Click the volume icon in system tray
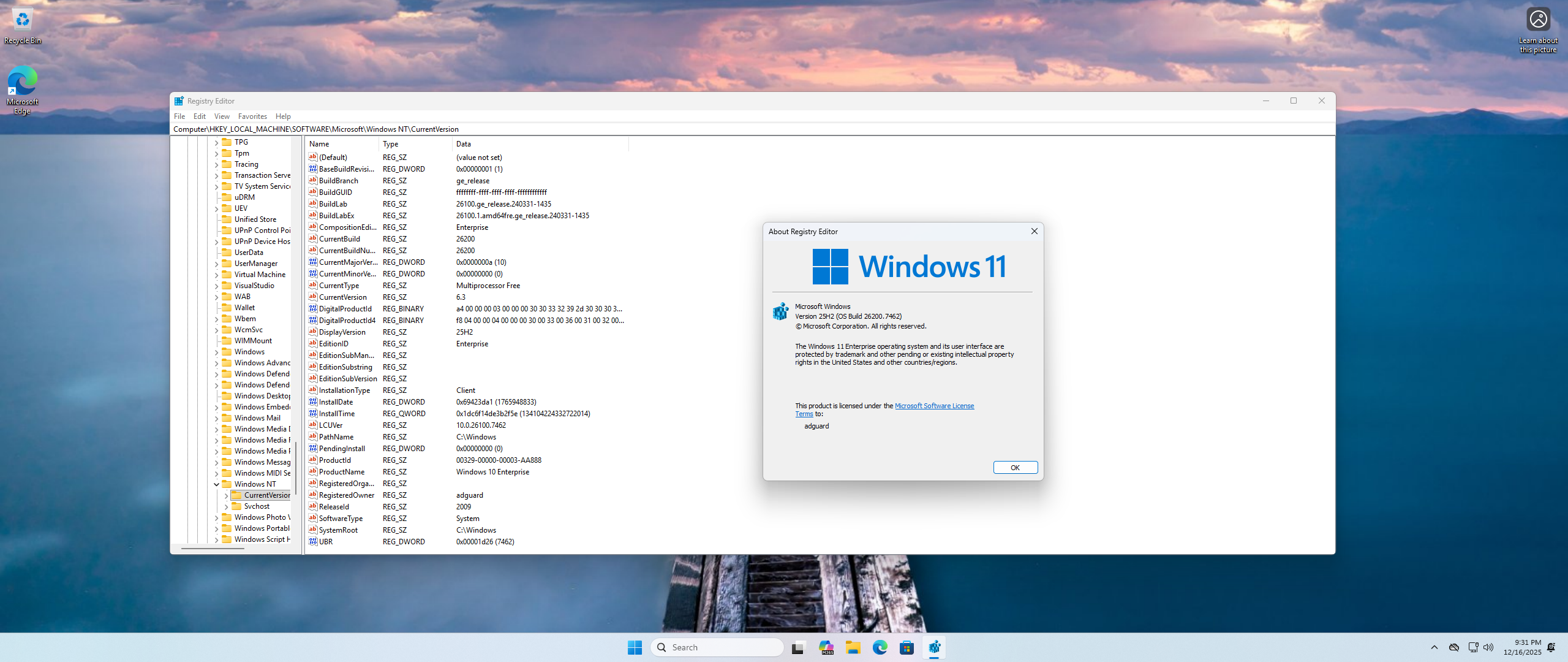 click(x=1488, y=647)
